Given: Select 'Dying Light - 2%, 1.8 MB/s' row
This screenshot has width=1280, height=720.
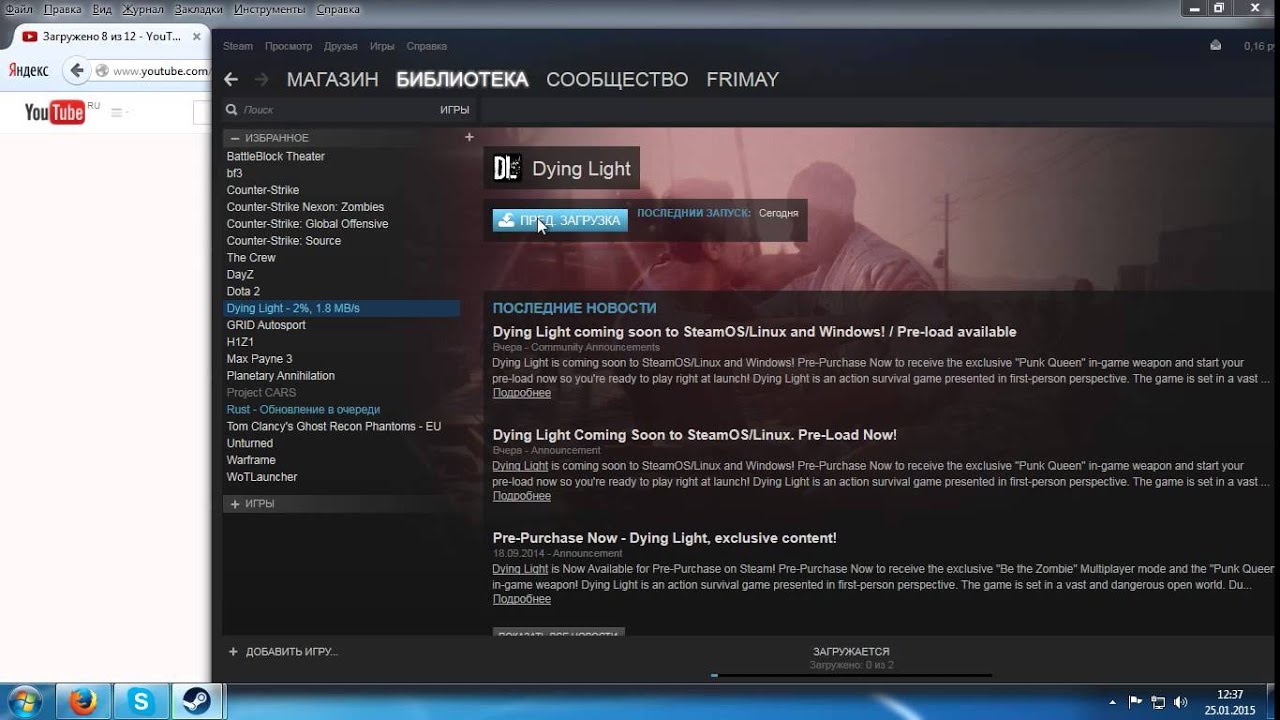Looking at the screenshot, I should [x=341, y=308].
